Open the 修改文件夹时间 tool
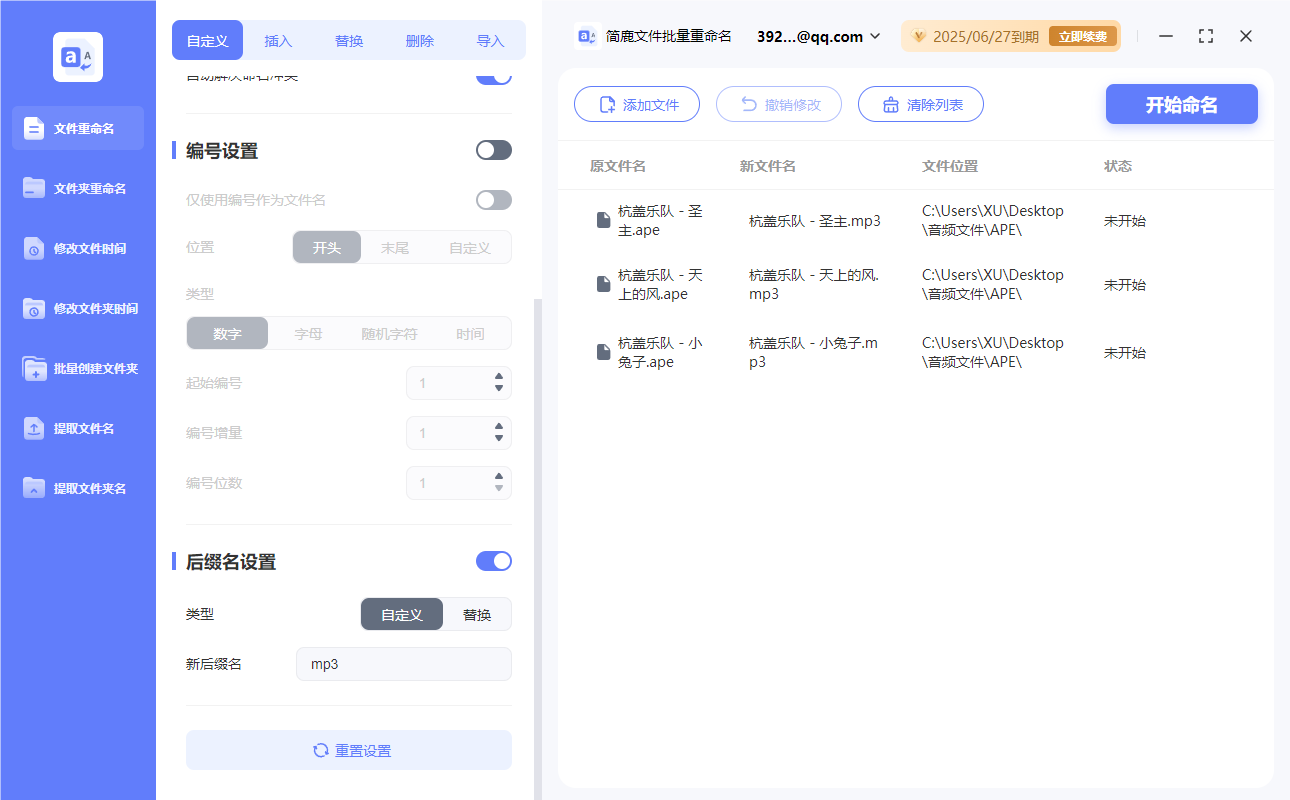This screenshot has width=1290, height=800. (77, 308)
